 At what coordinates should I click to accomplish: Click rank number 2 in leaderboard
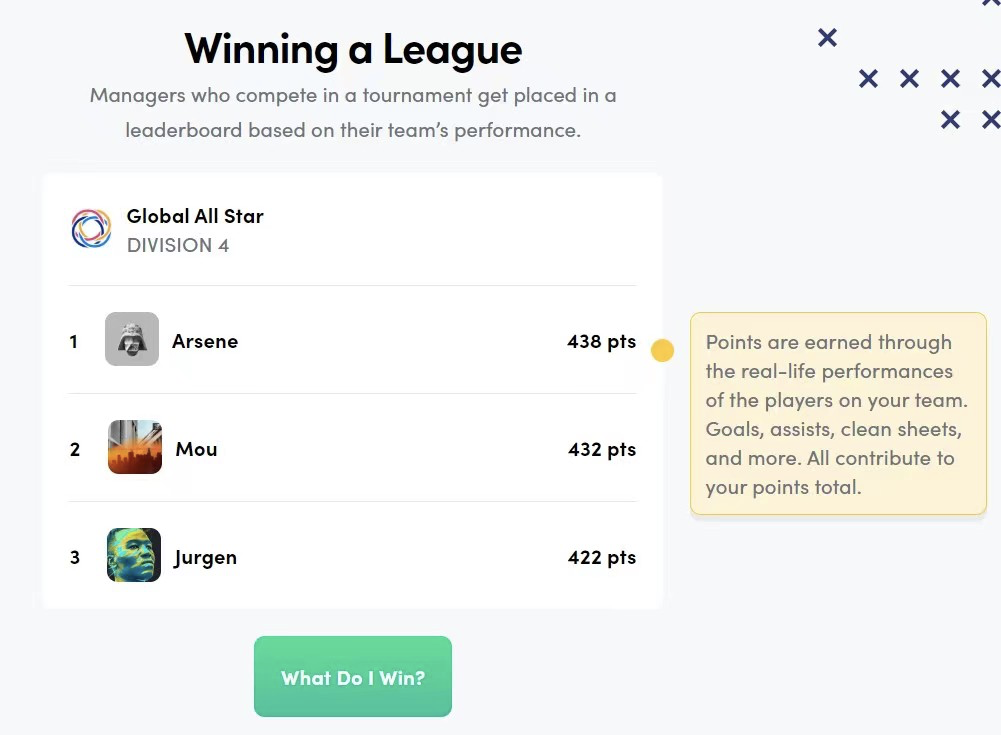click(75, 450)
